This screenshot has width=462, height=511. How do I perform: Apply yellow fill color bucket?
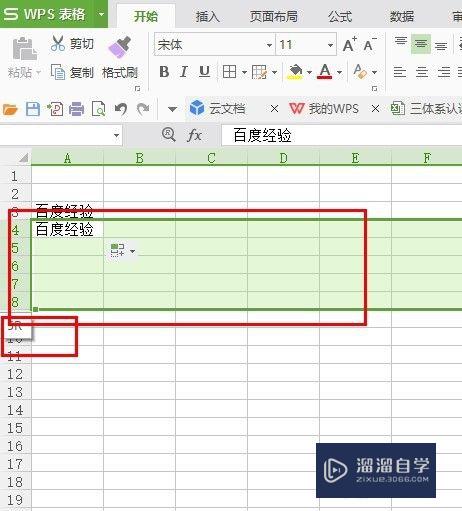295,72
